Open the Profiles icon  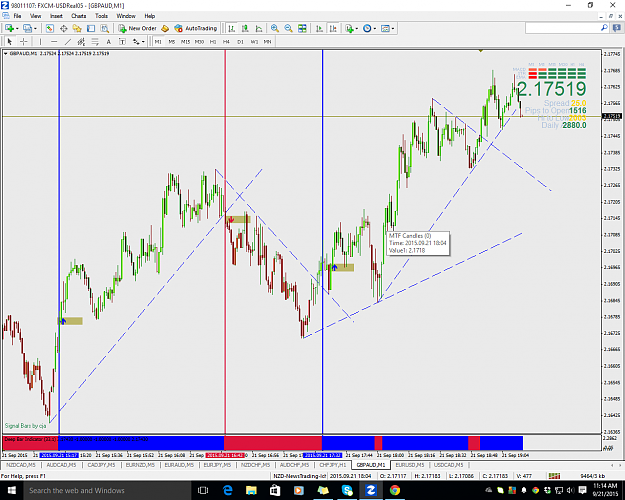pyautogui.click(x=28, y=28)
